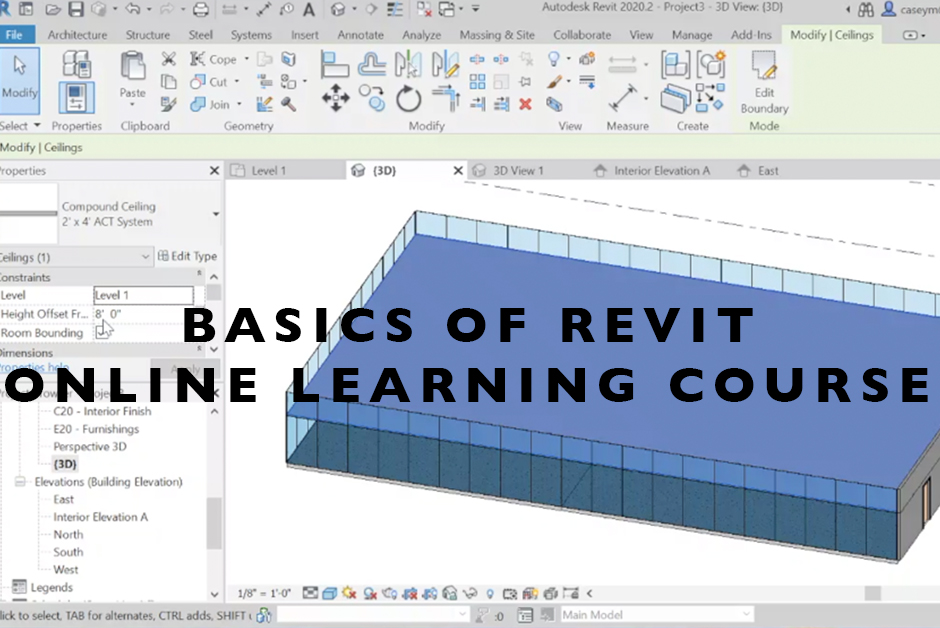Select the Mirror Pick Axis tool
940x628 pixels.
pos(408,64)
